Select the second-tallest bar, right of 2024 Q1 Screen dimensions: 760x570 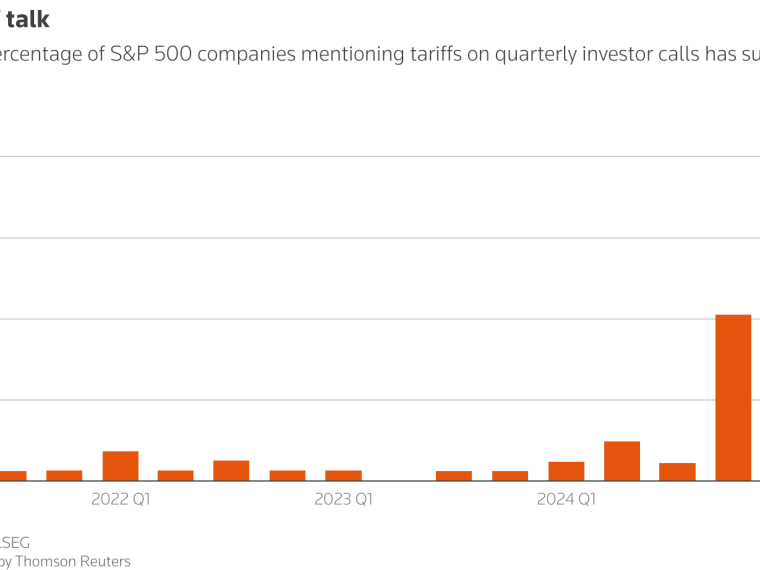622,461
